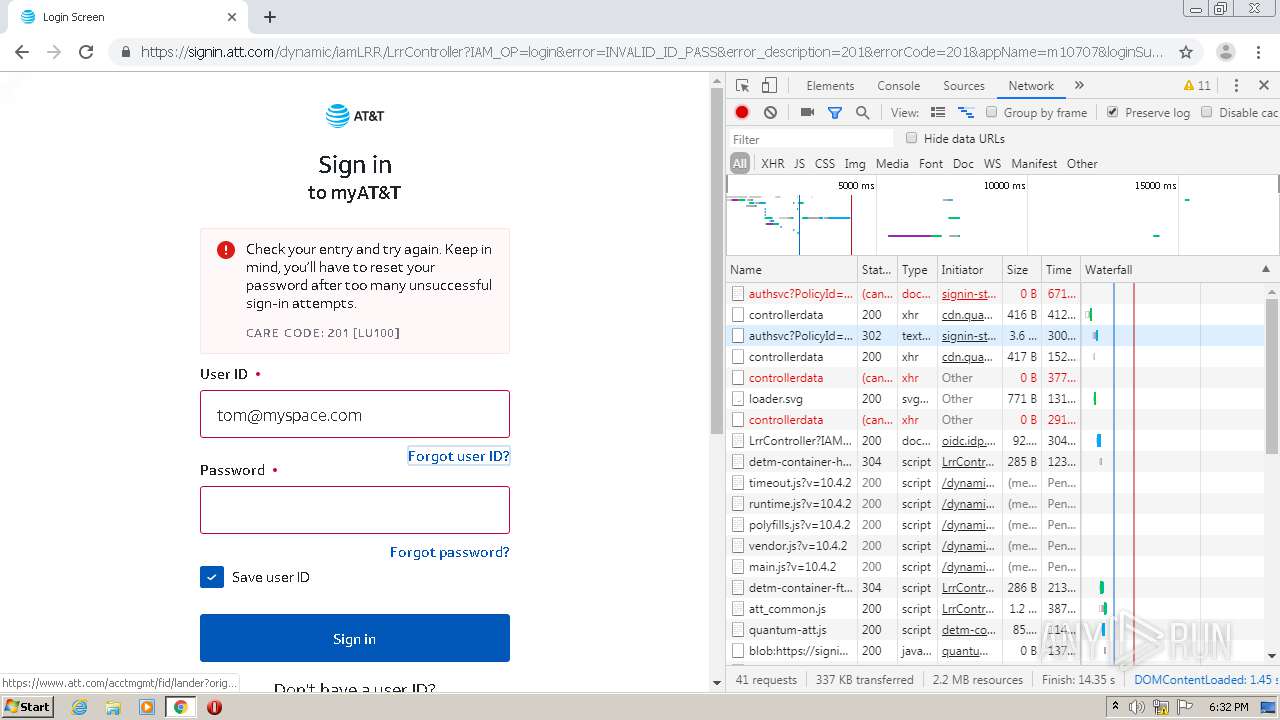Click the red security icon in taskbar
Screen dimensions: 1280x720
(214, 707)
